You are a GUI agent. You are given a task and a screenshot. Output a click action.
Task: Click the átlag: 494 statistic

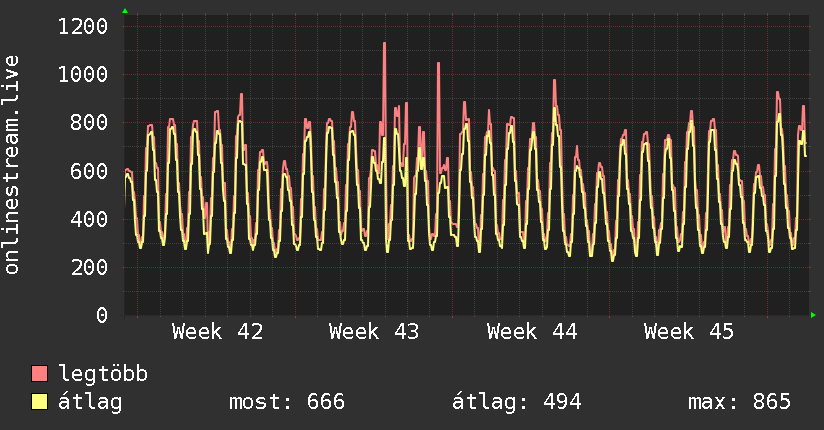pyautogui.click(x=517, y=402)
